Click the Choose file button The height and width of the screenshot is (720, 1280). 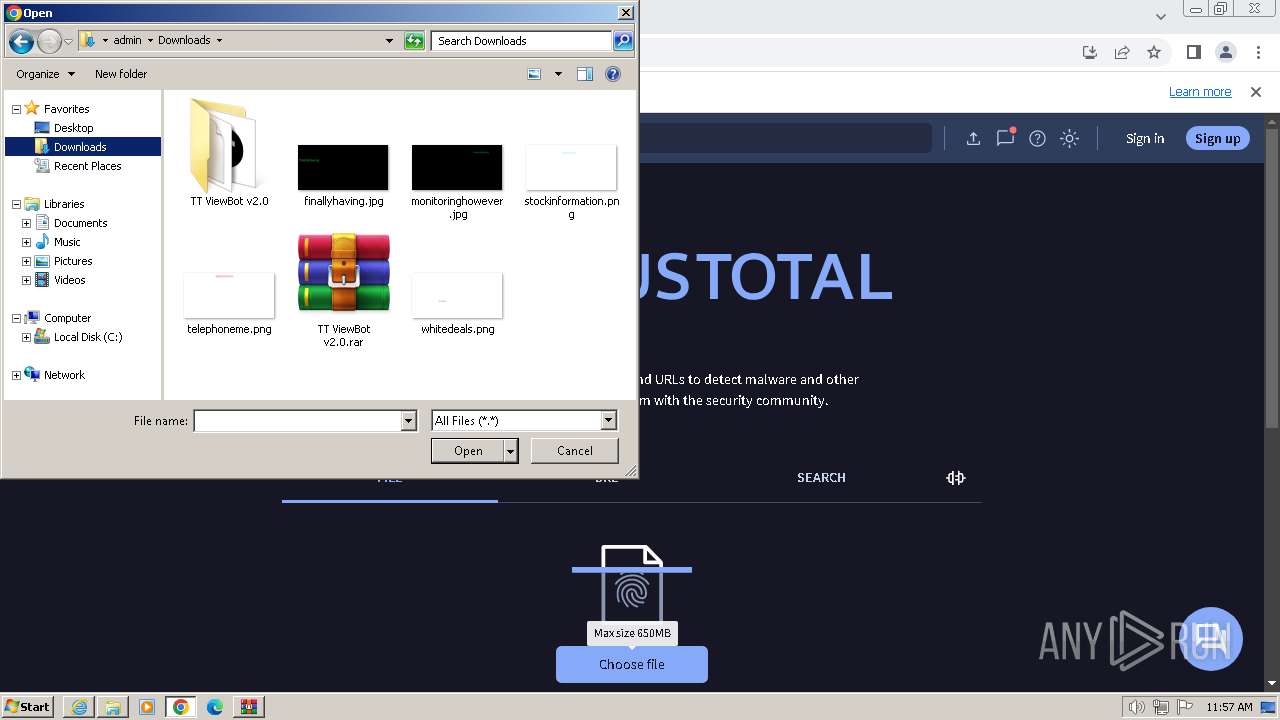point(632,665)
